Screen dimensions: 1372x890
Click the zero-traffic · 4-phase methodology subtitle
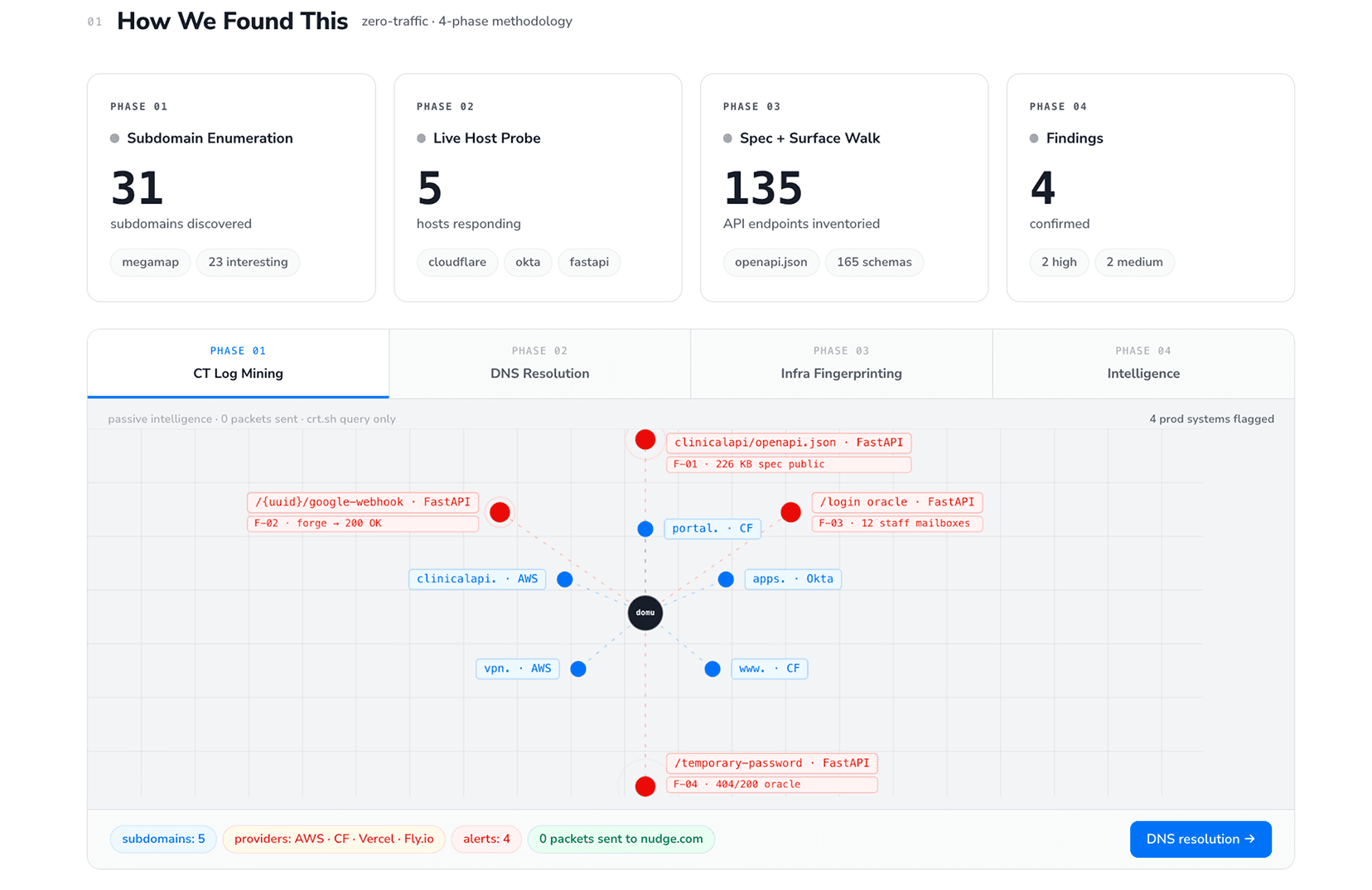(x=466, y=22)
